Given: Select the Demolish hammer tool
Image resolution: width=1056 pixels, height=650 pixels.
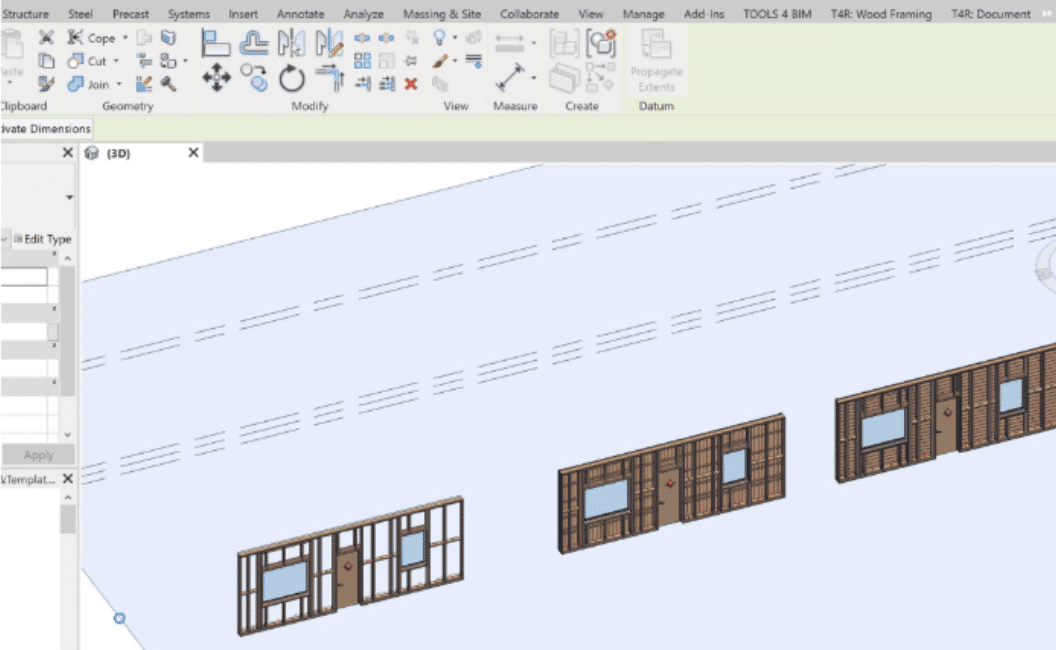Looking at the screenshot, I should pos(168,84).
